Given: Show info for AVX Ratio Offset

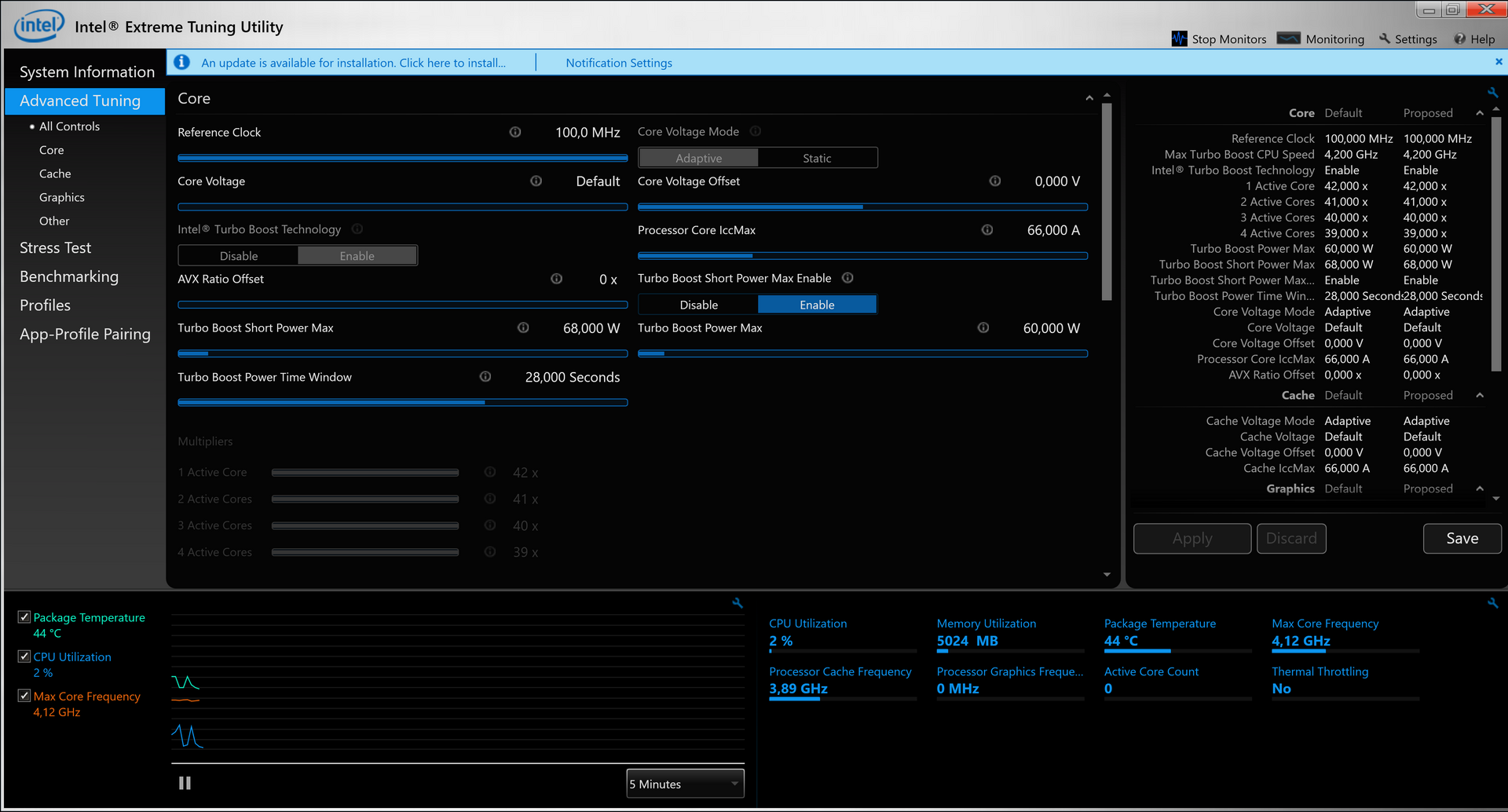Looking at the screenshot, I should [557, 279].
